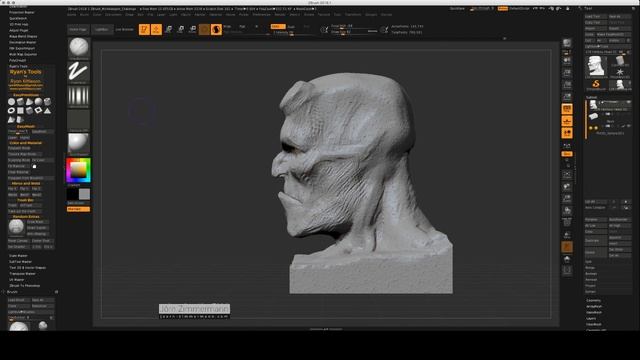Open the Stroke menu
The image size is (640, 360).
click(x=309, y=15)
